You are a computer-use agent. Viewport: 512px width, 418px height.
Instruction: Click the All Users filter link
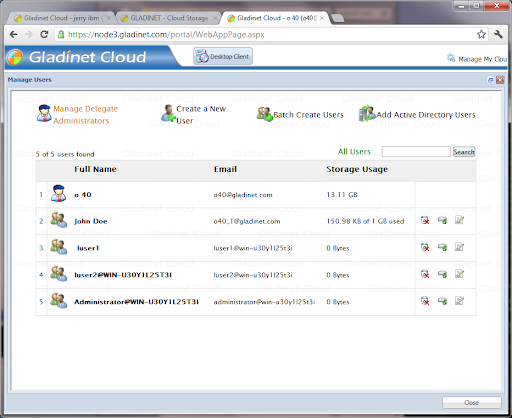[x=354, y=152]
